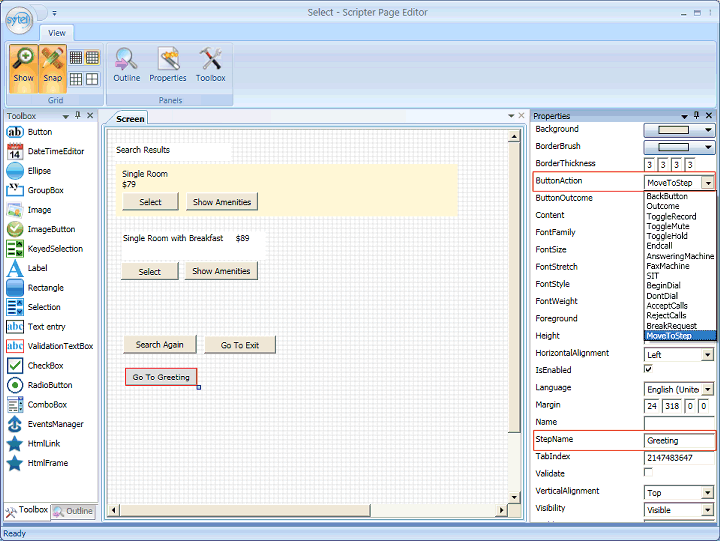Click the Go To Exit button

240,345
